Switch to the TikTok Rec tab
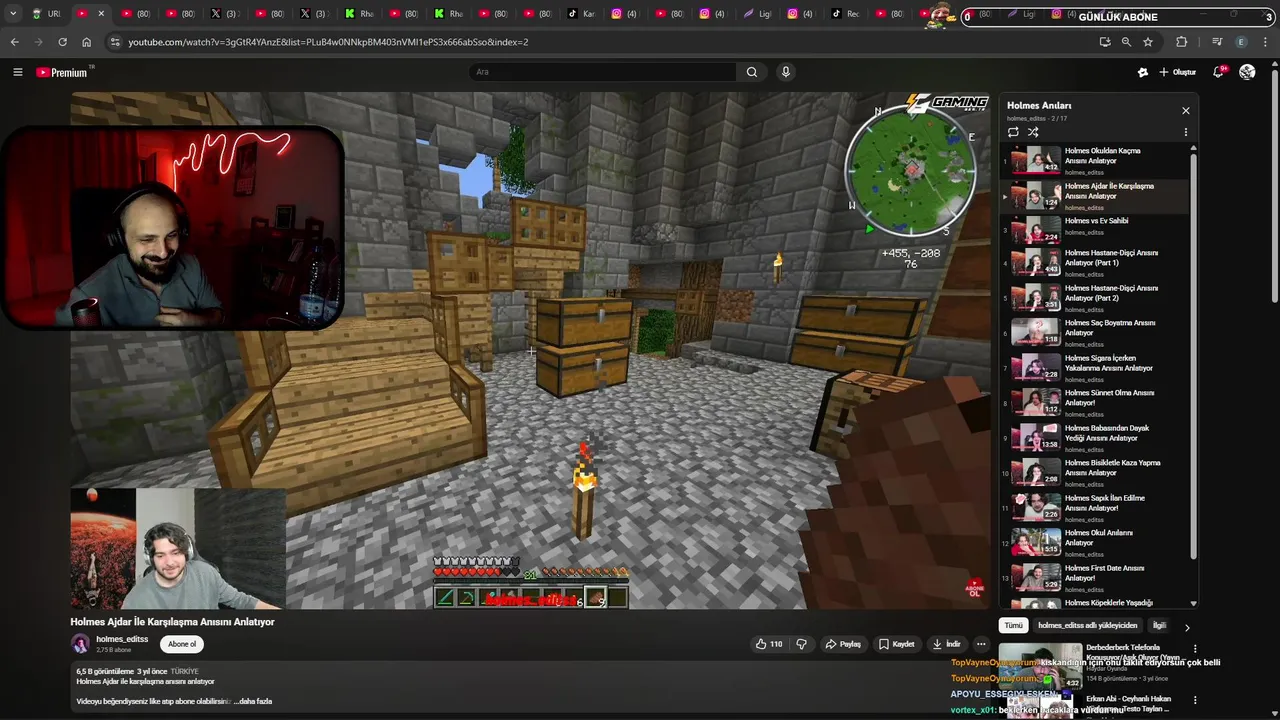 (846, 14)
